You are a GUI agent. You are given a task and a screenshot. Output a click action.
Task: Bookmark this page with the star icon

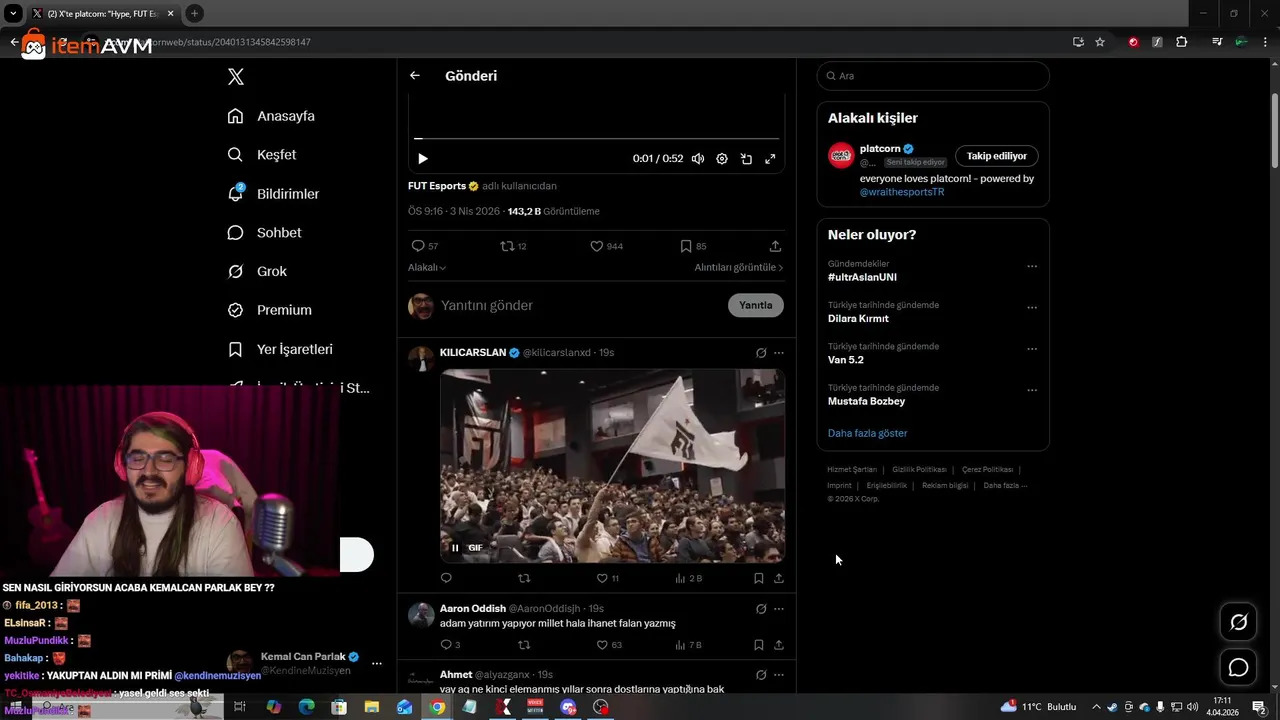point(1100,42)
